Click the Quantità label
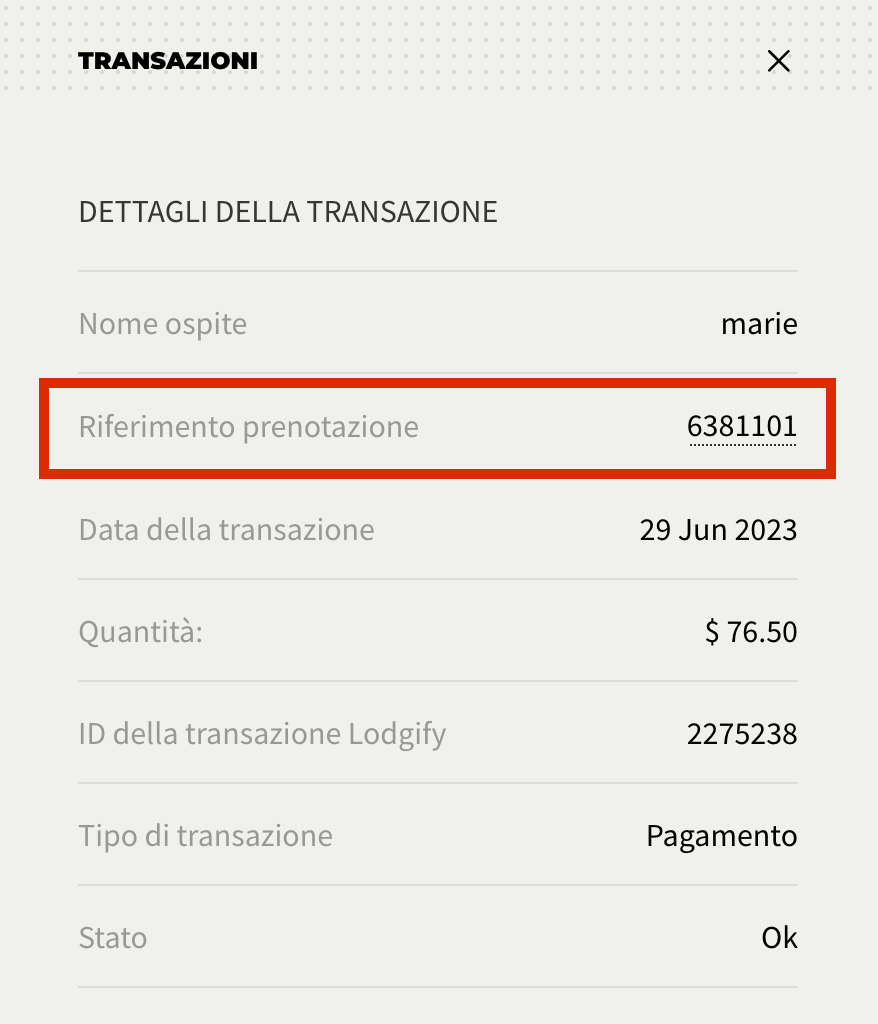The width and height of the screenshot is (878, 1024). click(x=140, y=632)
